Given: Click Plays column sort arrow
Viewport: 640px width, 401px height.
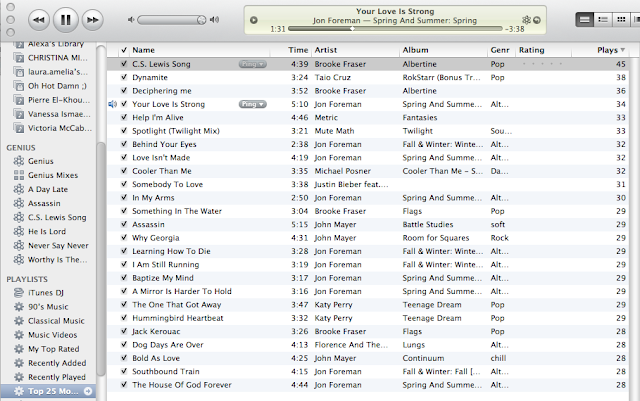Looking at the screenshot, I should click(623, 50).
